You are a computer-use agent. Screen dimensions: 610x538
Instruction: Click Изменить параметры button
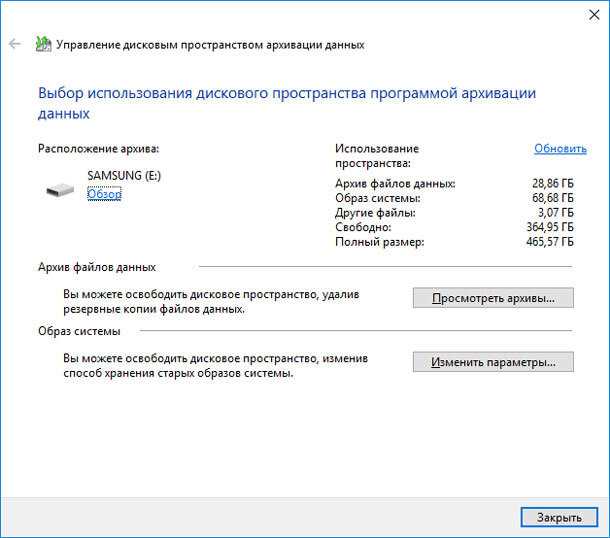[x=493, y=362]
